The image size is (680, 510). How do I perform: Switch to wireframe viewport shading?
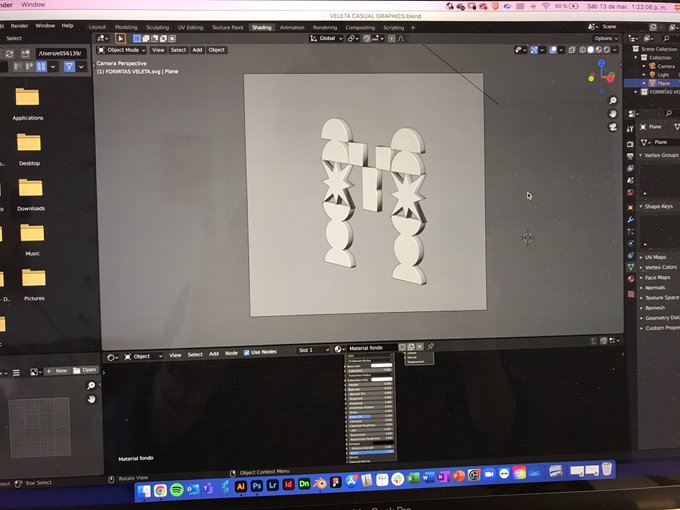coord(583,50)
